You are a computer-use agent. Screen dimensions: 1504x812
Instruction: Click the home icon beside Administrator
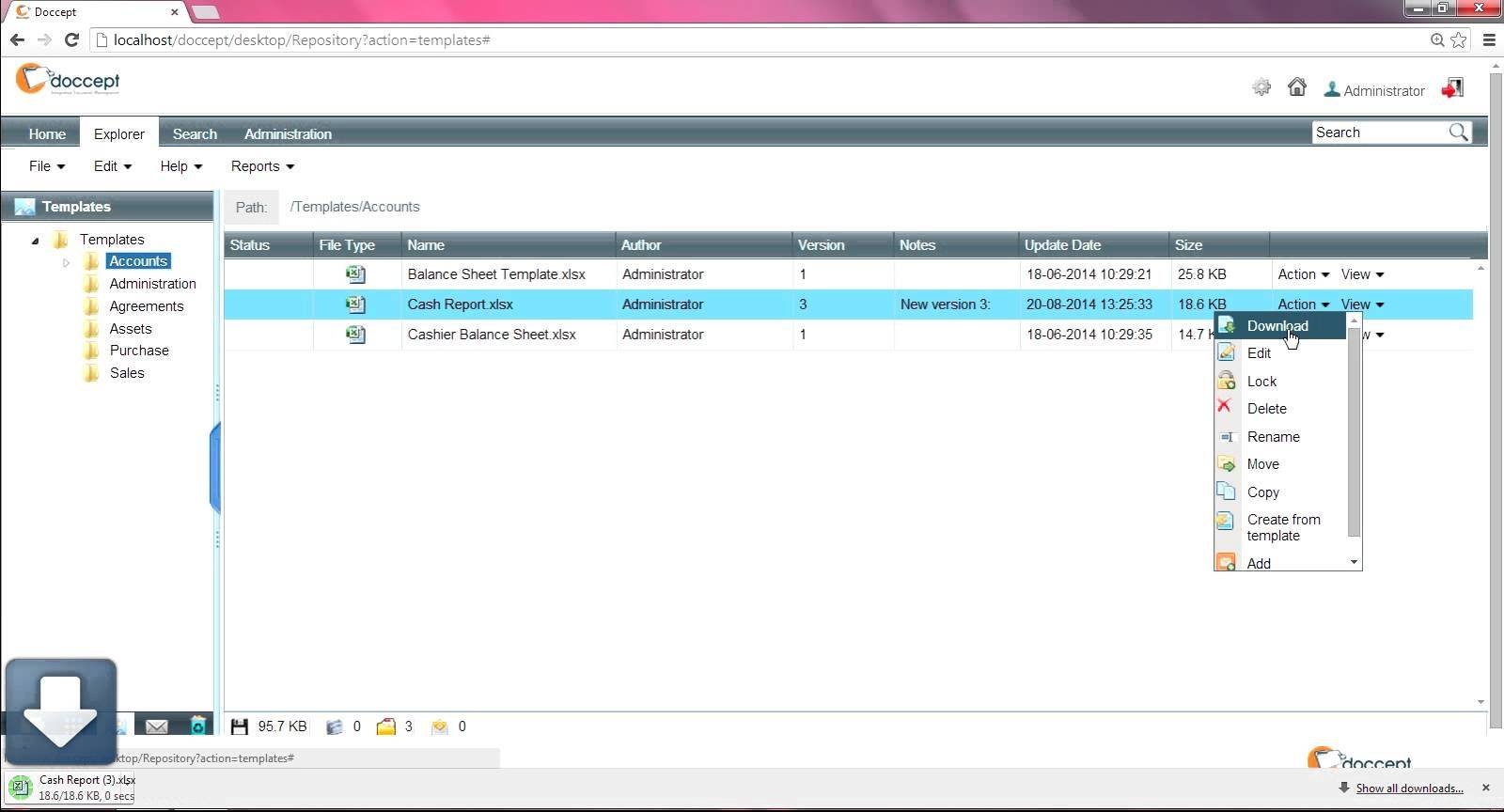pos(1297,87)
